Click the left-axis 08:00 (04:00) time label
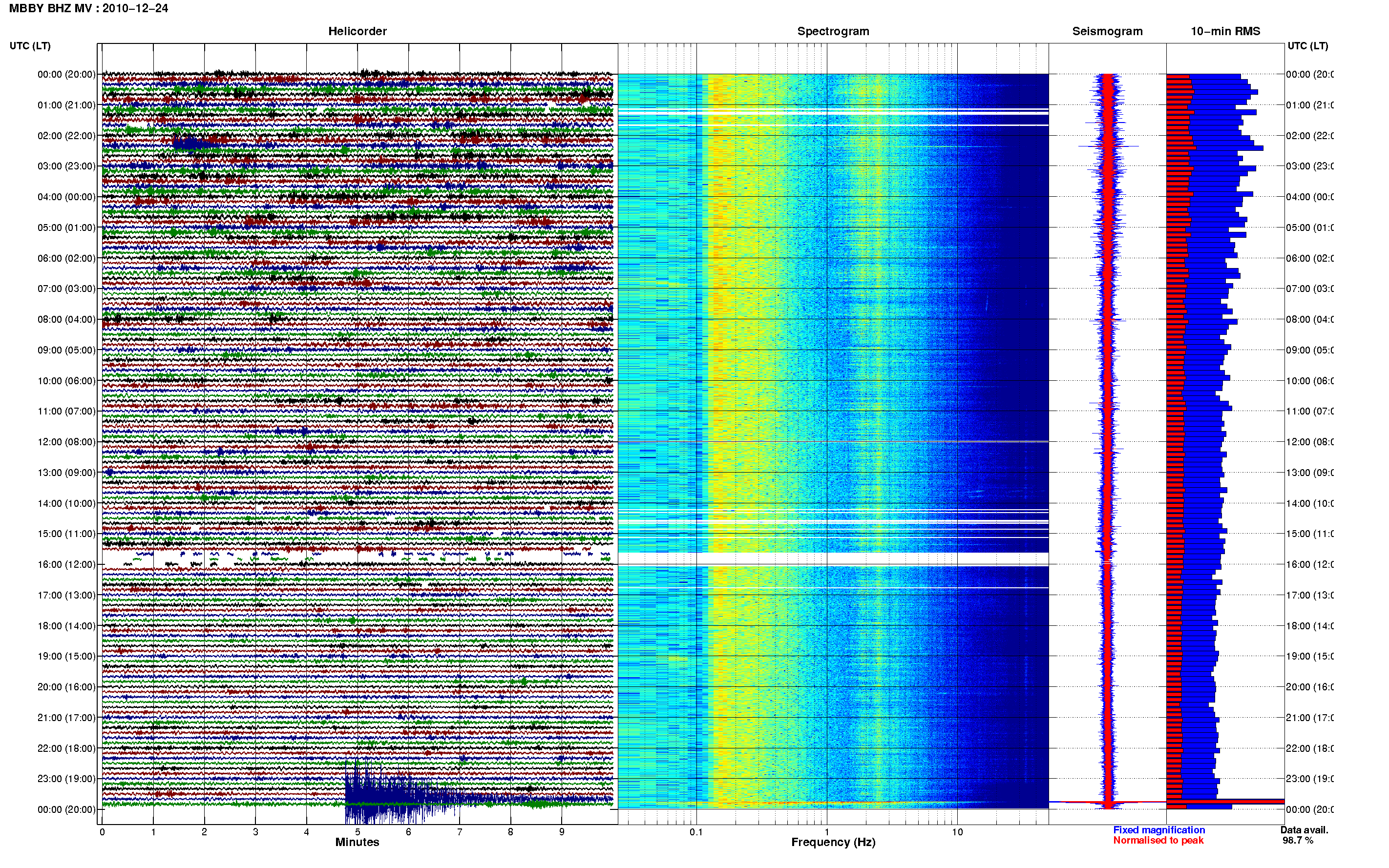Viewport: 1389px width, 868px height. pos(66,319)
